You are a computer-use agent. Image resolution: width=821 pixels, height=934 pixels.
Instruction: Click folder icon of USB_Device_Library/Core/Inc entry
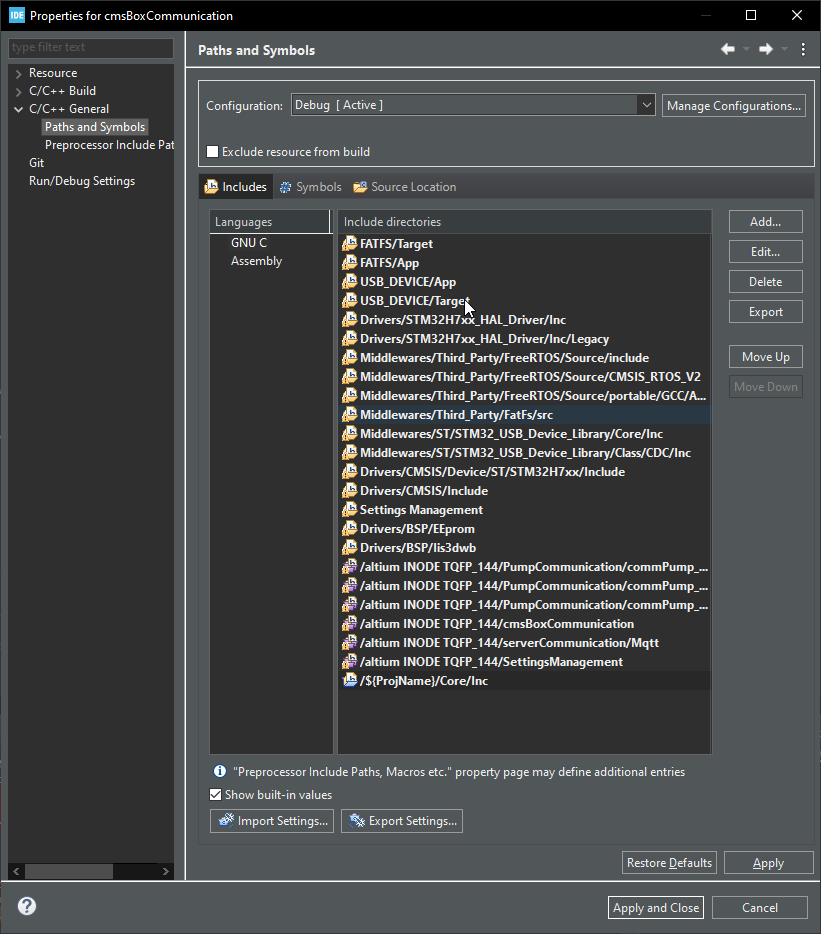click(x=350, y=433)
